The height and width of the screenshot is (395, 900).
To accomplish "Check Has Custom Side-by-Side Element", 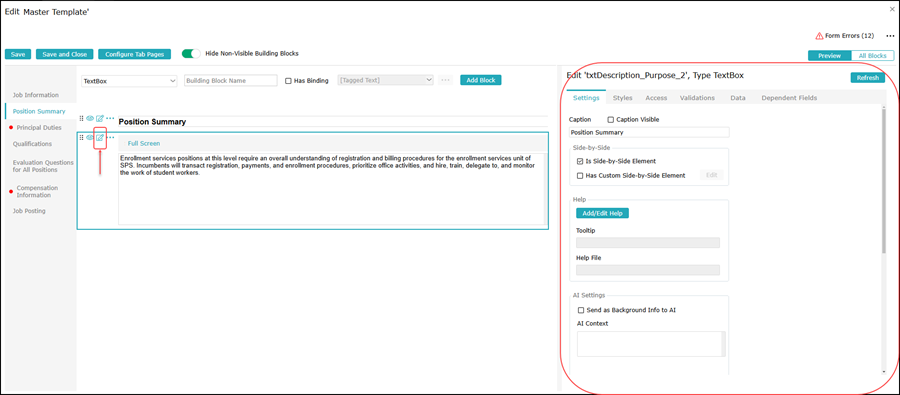I will [x=580, y=176].
